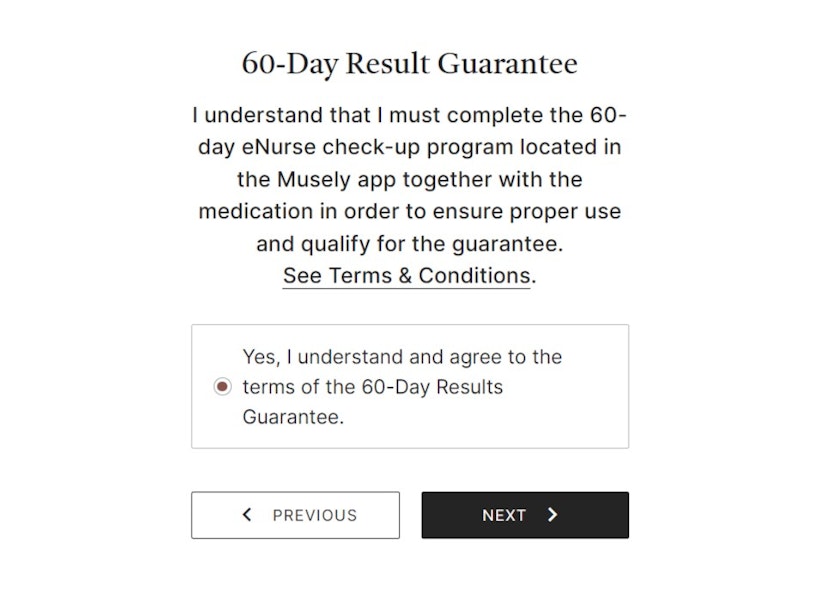Click the forward chevron inside the dark button
Image resolution: width=826 pixels, height=591 pixels.
(552, 515)
